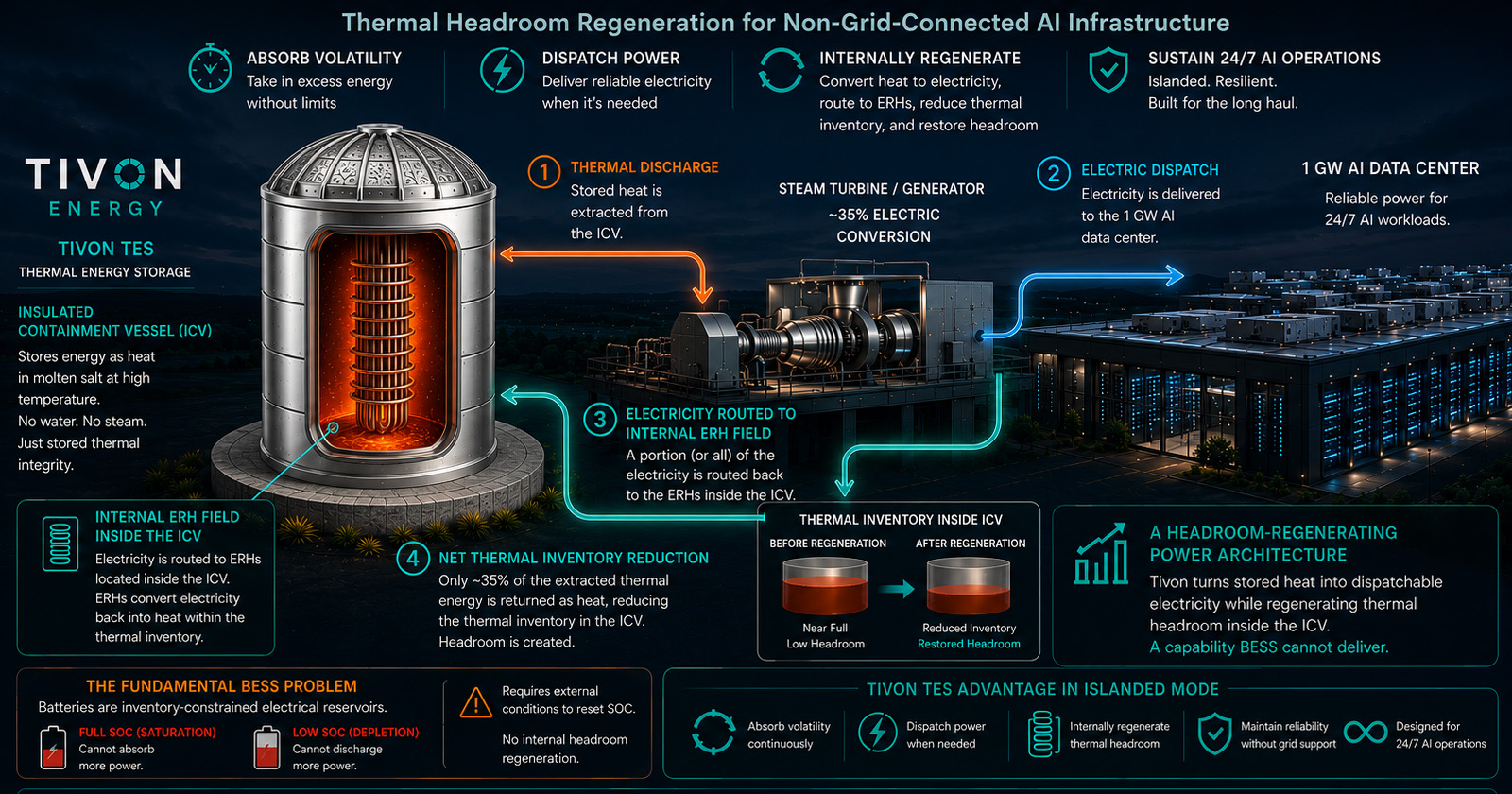The image size is (1512, 794).
Task: Click the lightning icon beside Dispatch power when needed
Action: pos(878,733)
